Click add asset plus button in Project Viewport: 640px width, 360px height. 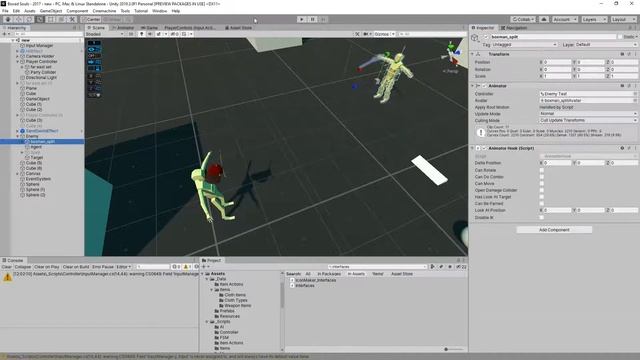pyautogui.click(x=205, y=267)
